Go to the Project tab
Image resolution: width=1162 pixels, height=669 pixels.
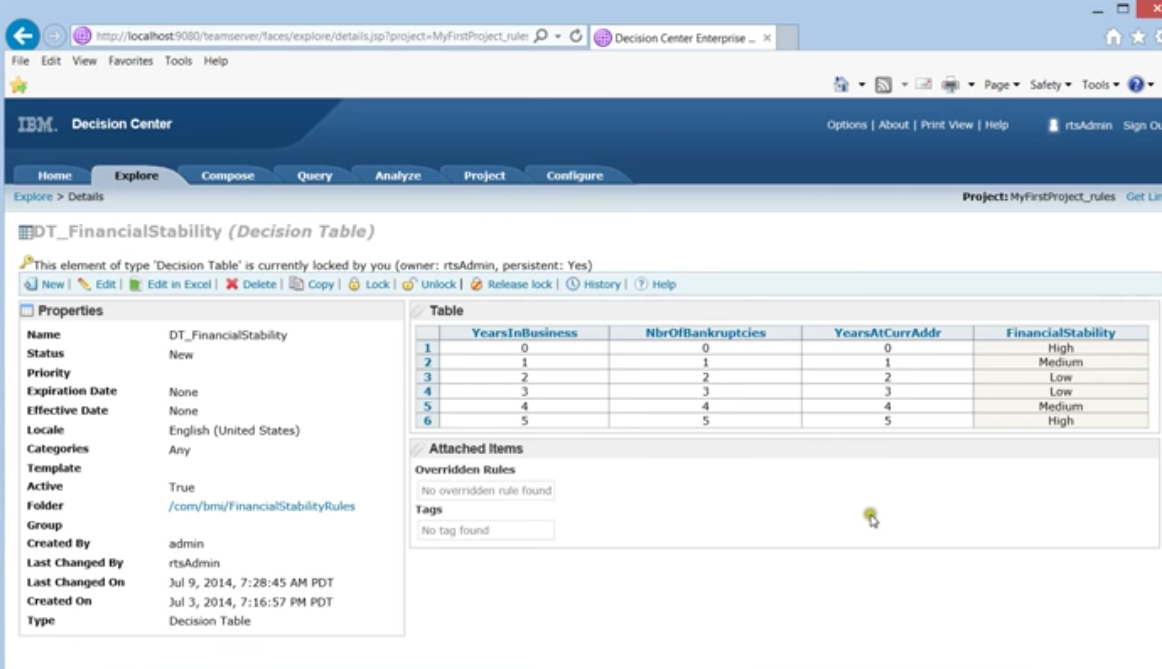click(484, 176)
